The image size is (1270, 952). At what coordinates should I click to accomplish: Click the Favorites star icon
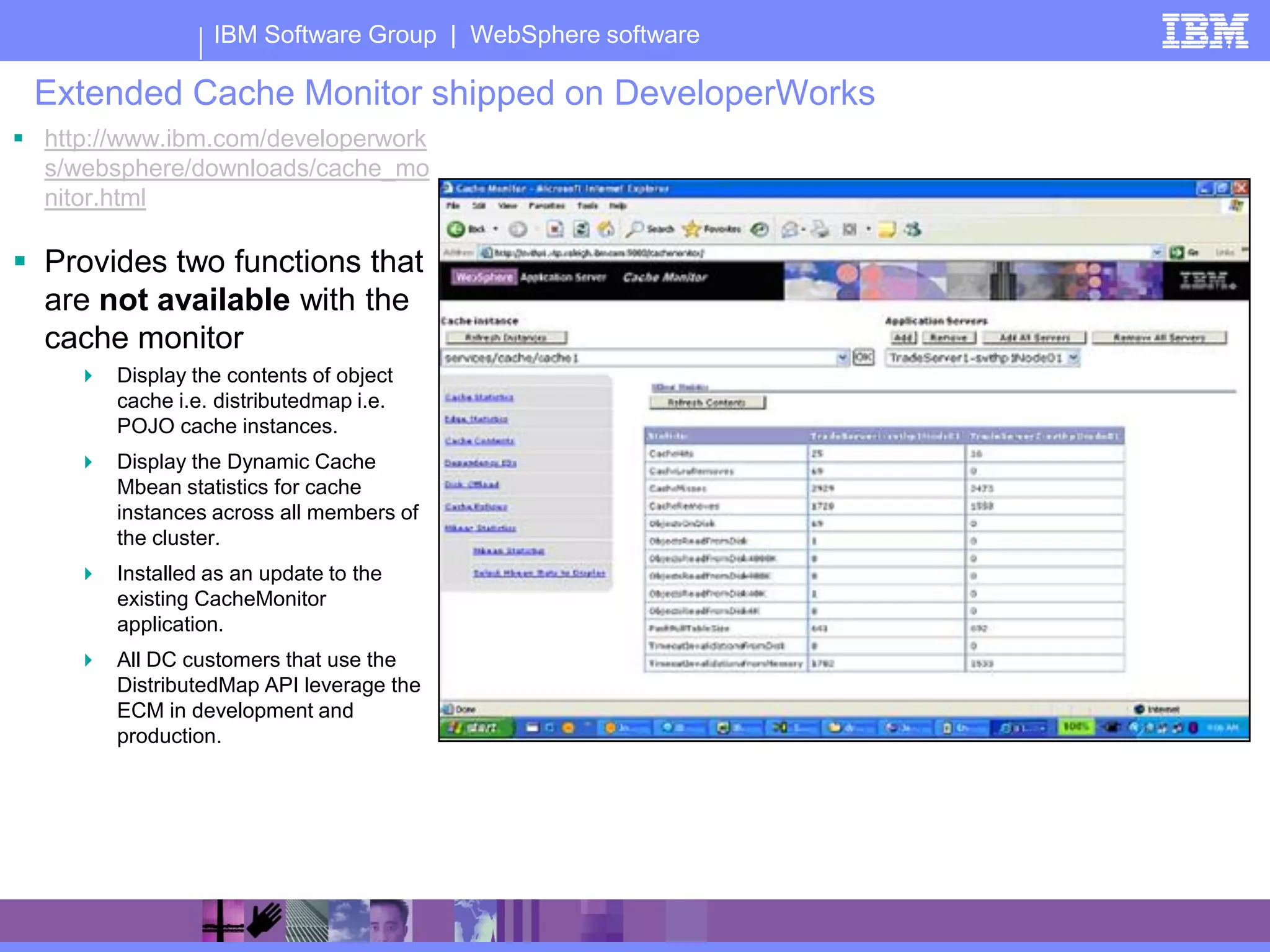[691, 229]
